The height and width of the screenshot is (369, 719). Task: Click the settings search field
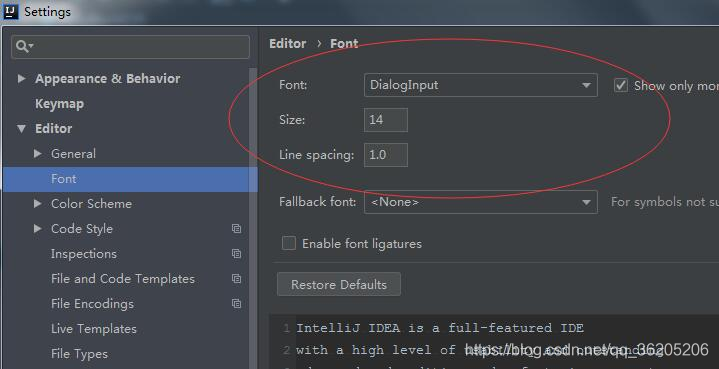point(131,46)
